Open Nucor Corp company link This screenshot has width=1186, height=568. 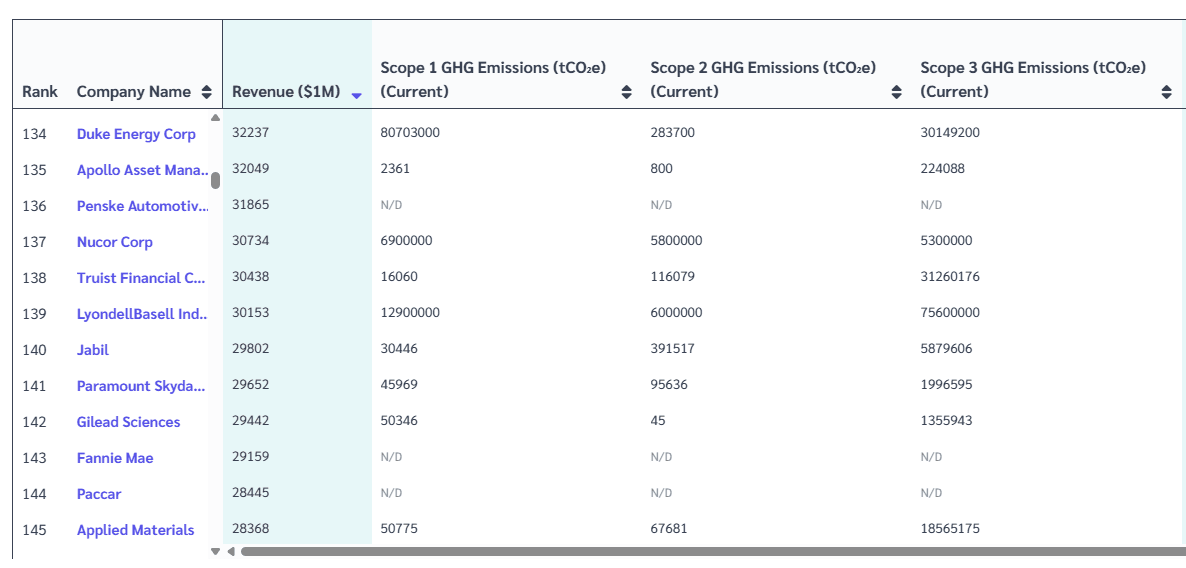tap(114, 242)
